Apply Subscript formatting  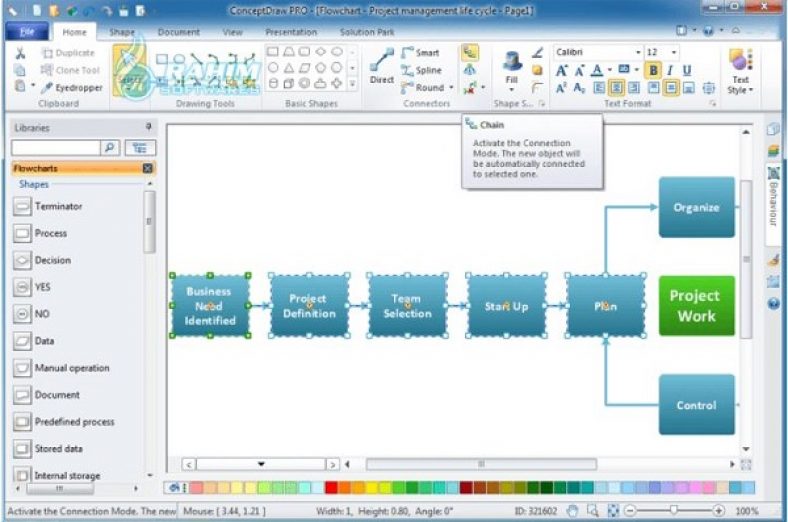tap(579, 88)
